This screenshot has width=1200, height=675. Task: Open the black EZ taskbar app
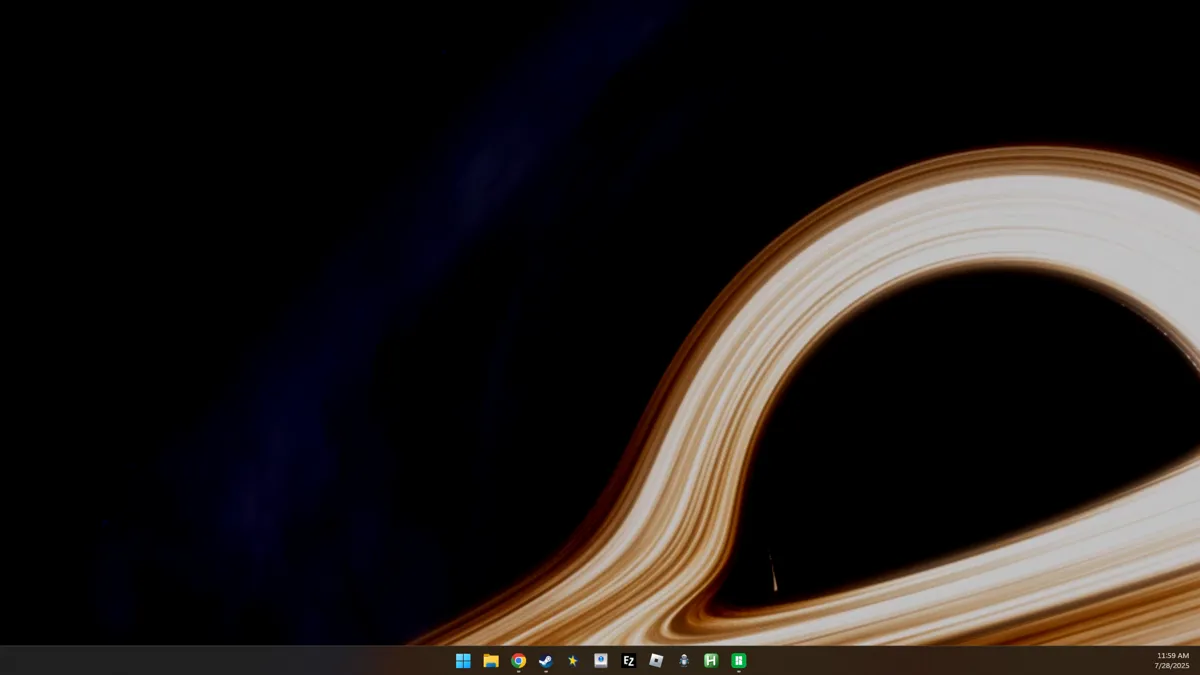point(628,661)
